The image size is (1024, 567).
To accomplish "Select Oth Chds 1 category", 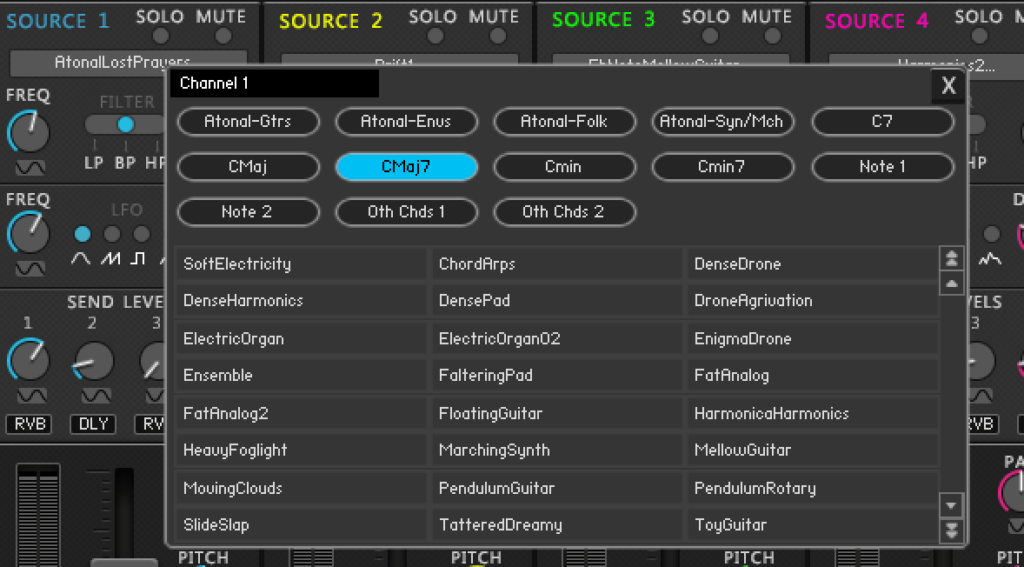I will pyautogui.click(x=406, y=212).
